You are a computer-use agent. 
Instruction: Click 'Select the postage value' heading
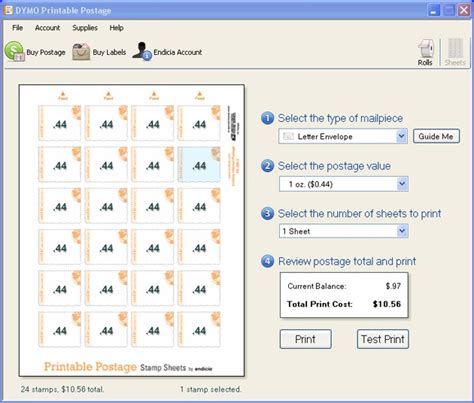pyautogui.click(x=334, y=166)
